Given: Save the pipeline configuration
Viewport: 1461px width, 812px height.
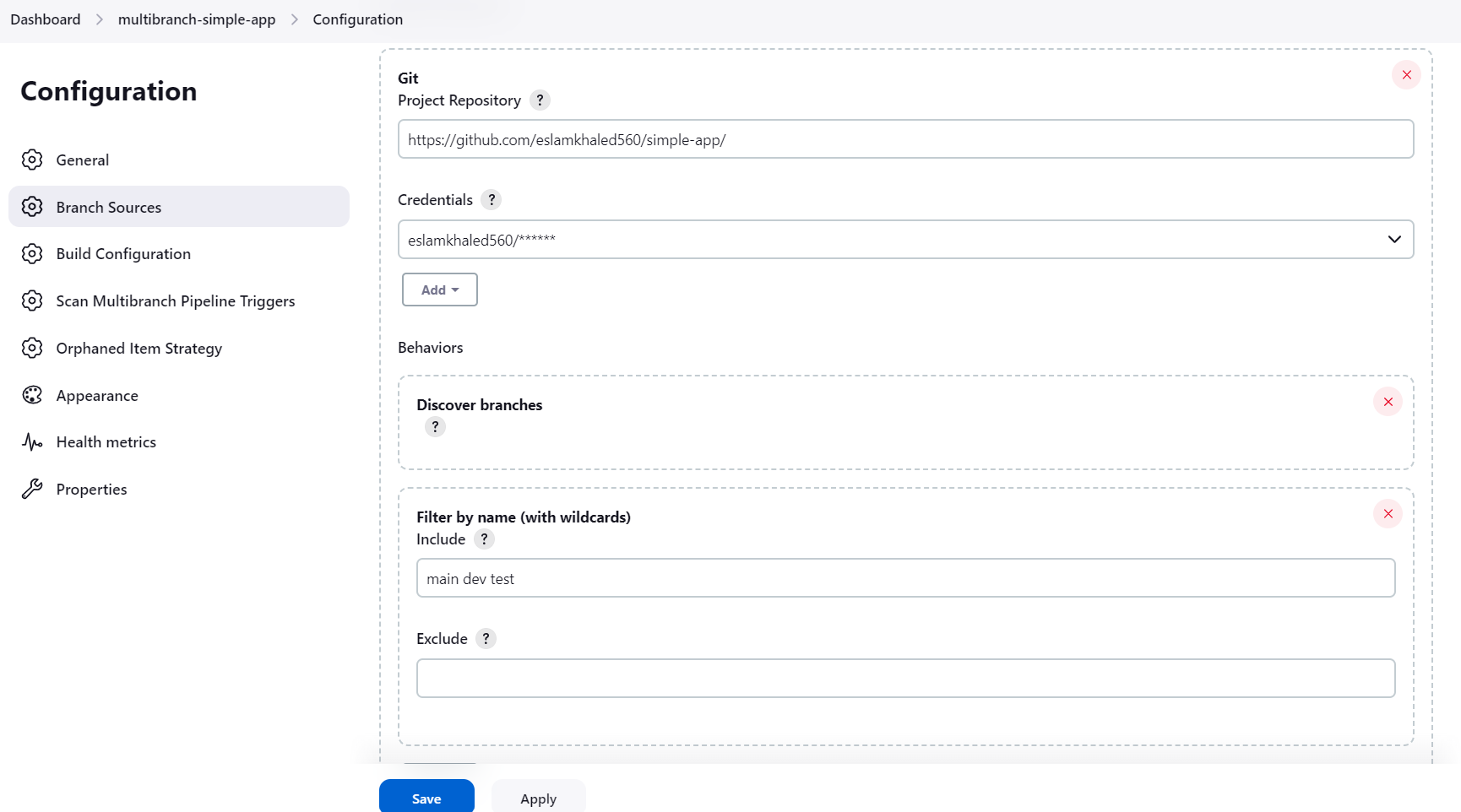Looking at the screenshot, I should [x=426, y=798].
